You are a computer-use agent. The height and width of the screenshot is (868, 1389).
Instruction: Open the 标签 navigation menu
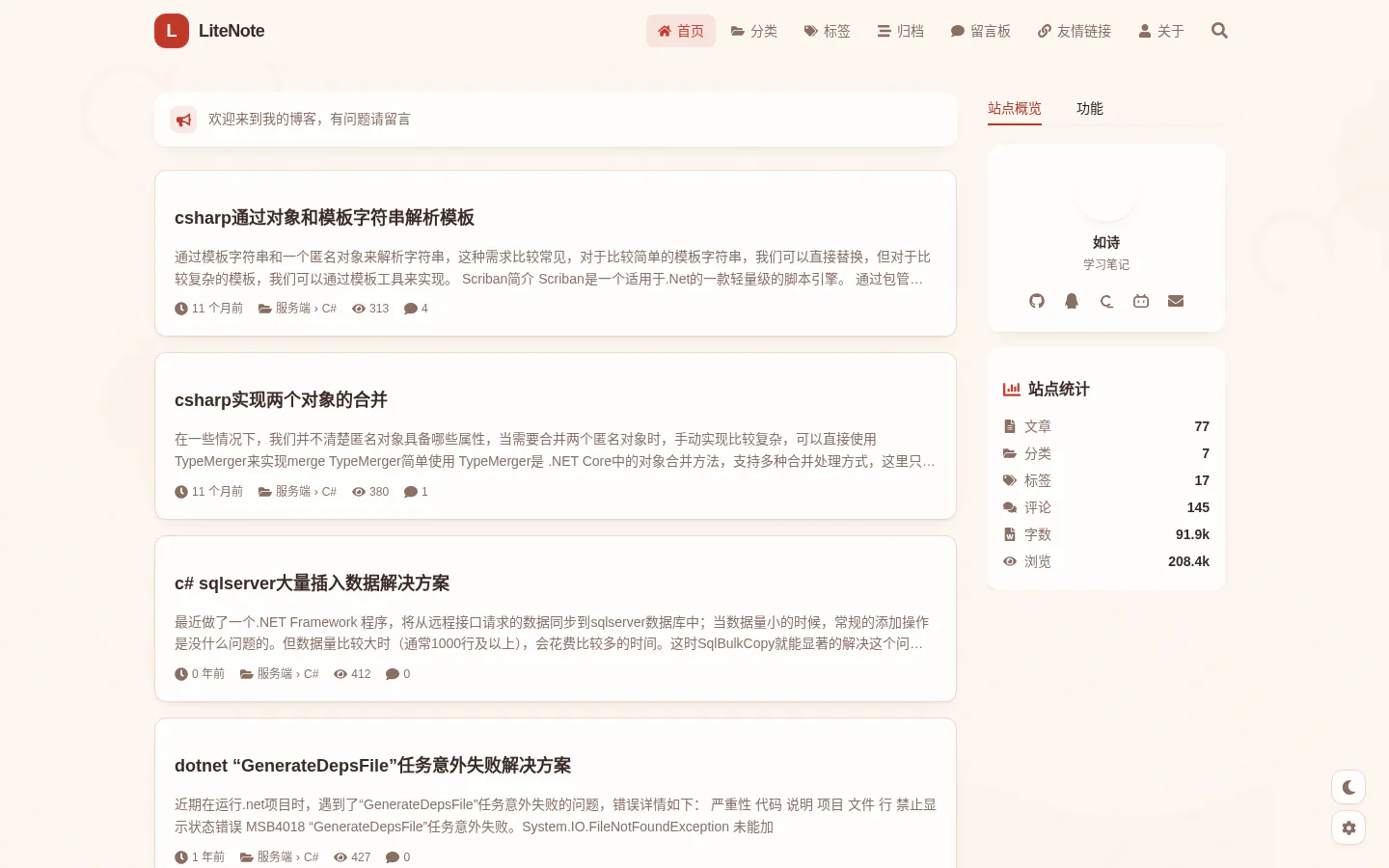(828, 31)
